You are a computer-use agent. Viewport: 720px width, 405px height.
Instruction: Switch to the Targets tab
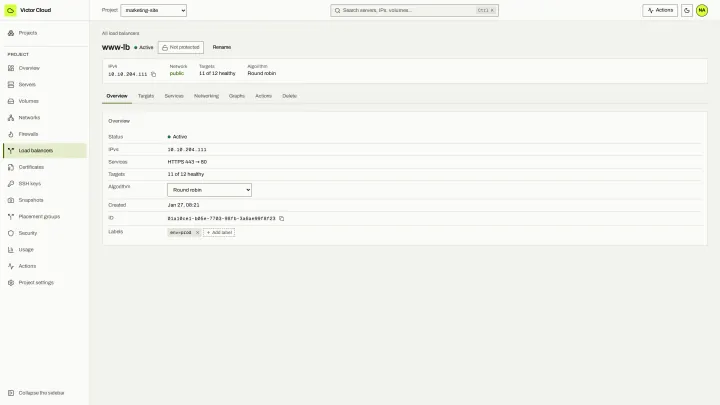click(146, 96)
